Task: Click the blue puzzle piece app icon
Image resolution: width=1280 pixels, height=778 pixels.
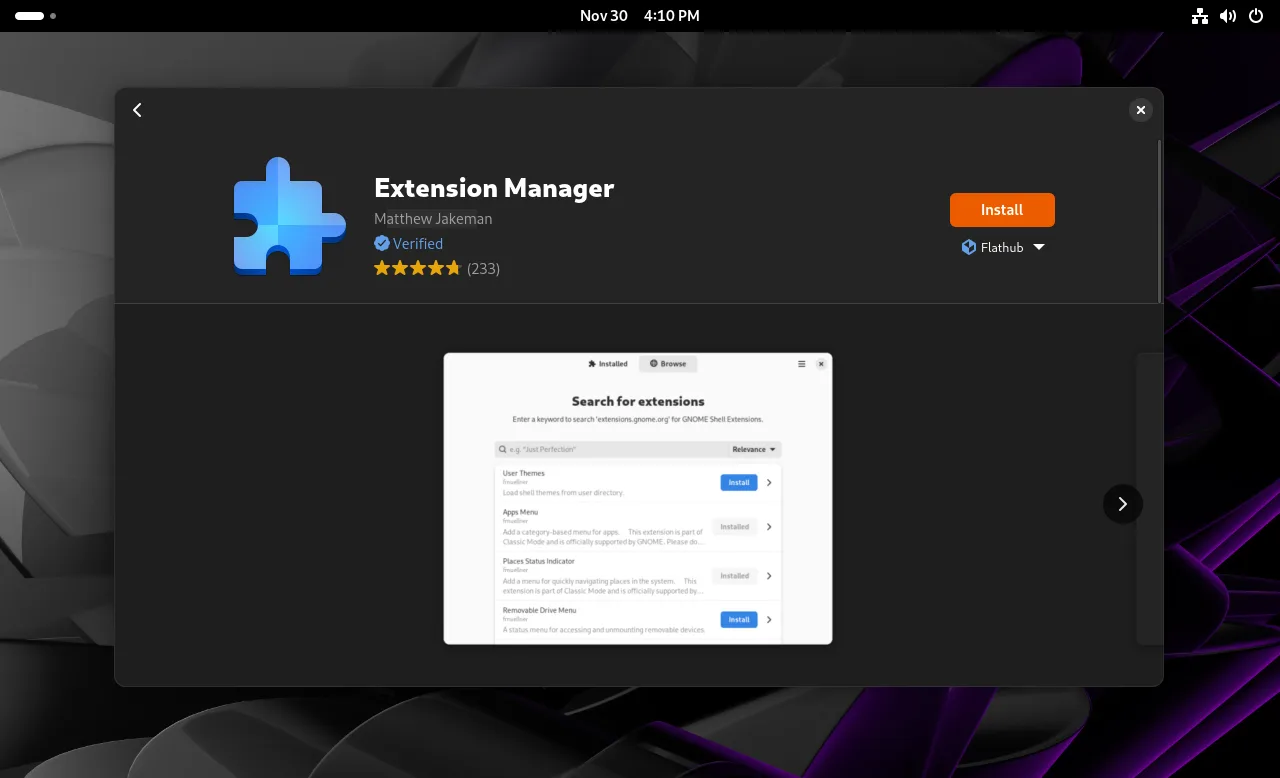Action: [x=288, y=216]
